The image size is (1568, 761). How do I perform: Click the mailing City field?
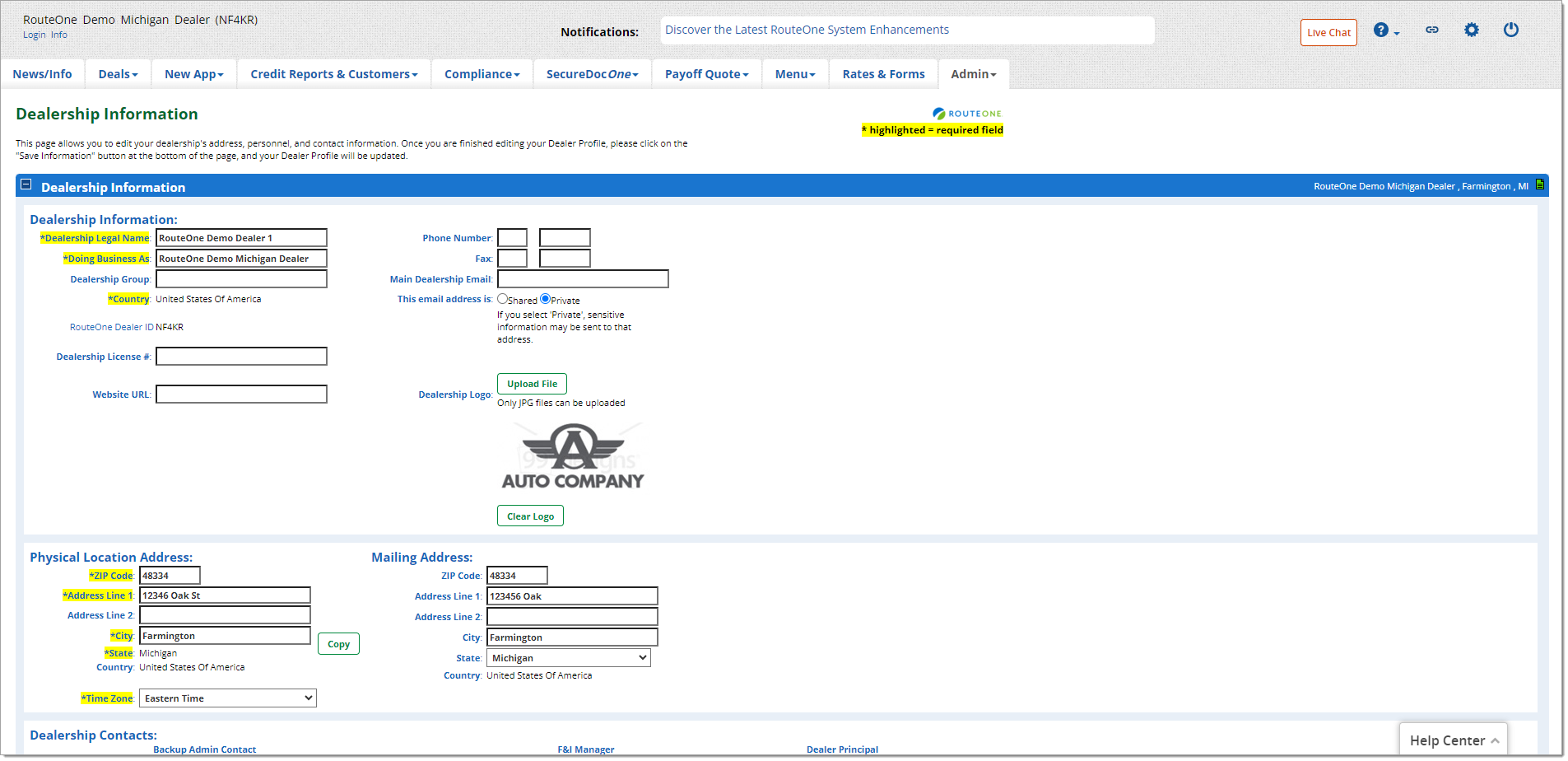click(x=572, y=637)
